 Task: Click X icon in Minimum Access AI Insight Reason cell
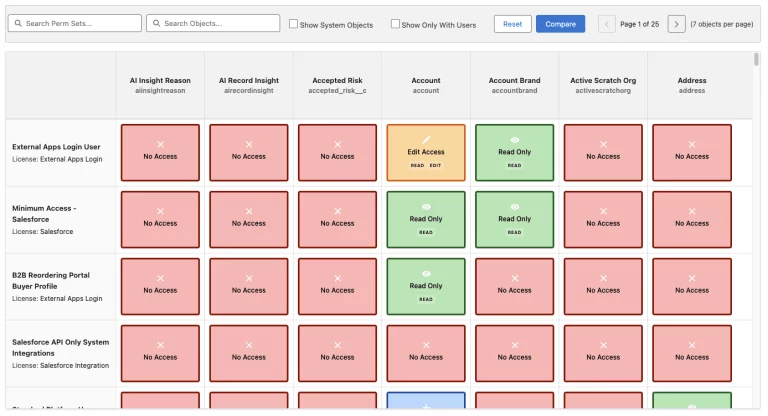click(x=161, y=211)
